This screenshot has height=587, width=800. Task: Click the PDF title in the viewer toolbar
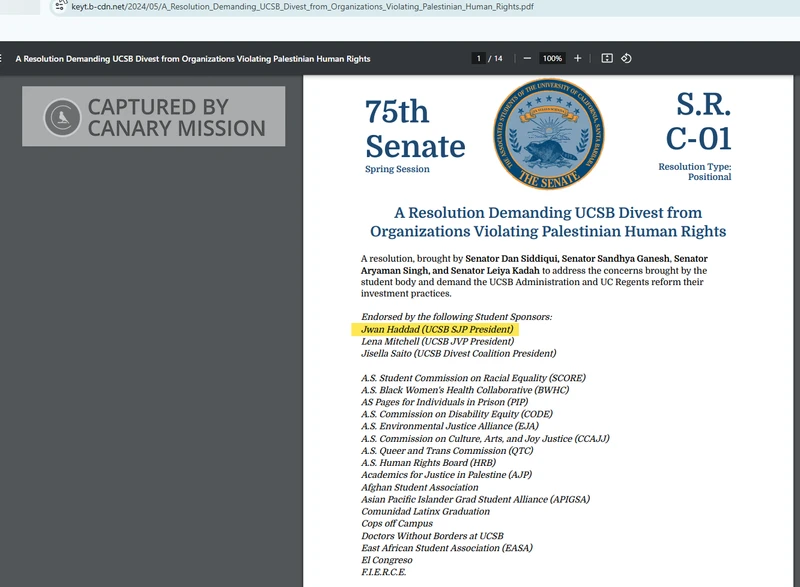[193, 59]
